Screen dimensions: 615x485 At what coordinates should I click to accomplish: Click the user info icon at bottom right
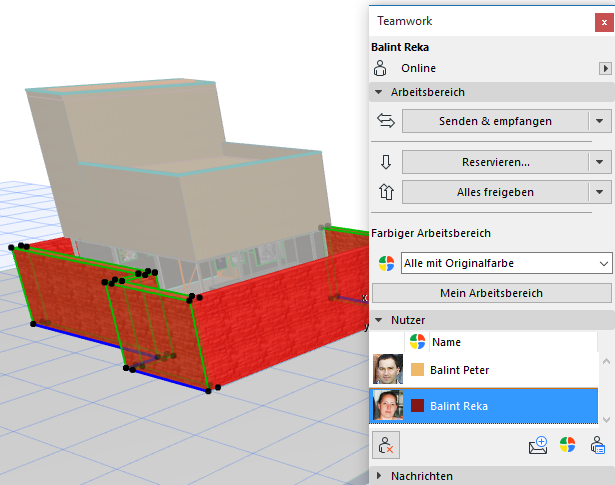[x=598, y=445]
